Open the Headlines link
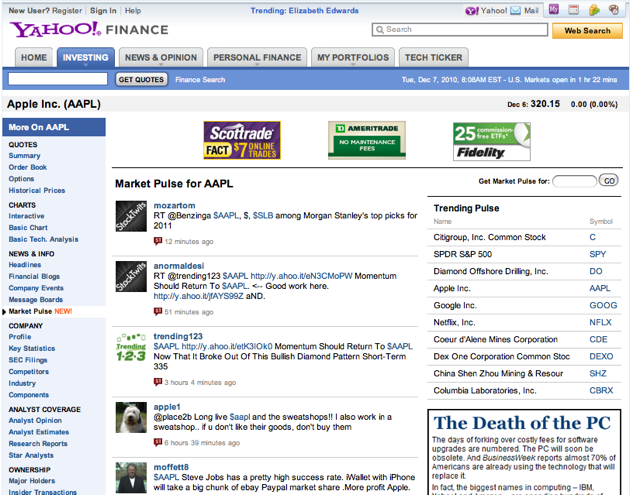The image size is (630, 495). click(25, 265)
